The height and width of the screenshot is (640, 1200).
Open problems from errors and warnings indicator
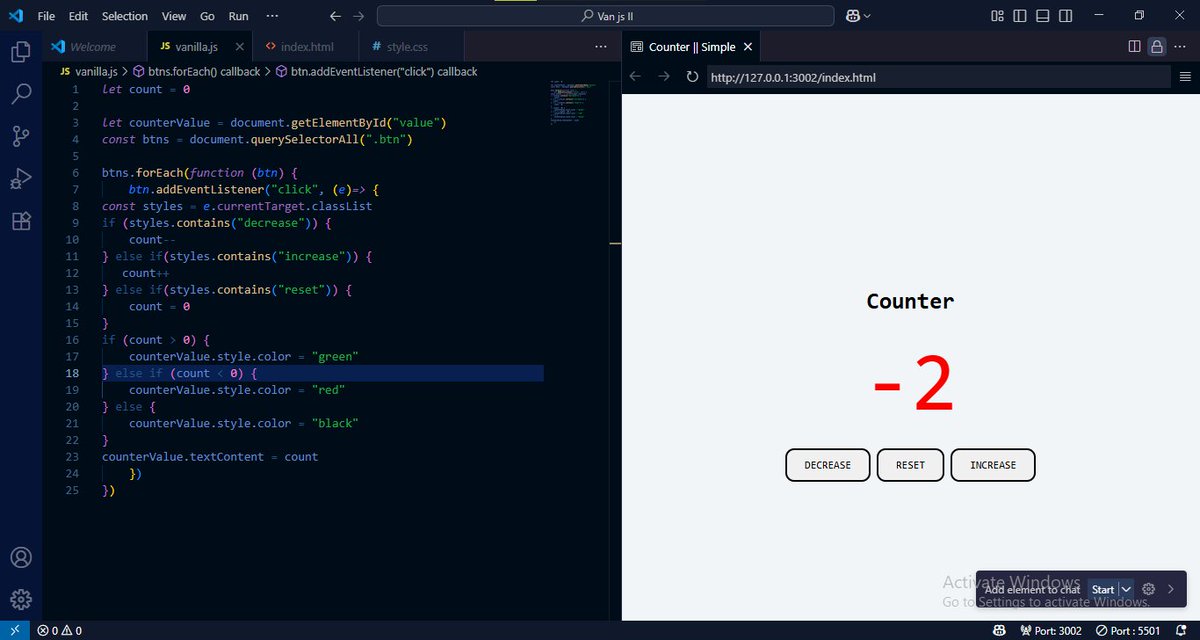[59, 631]
